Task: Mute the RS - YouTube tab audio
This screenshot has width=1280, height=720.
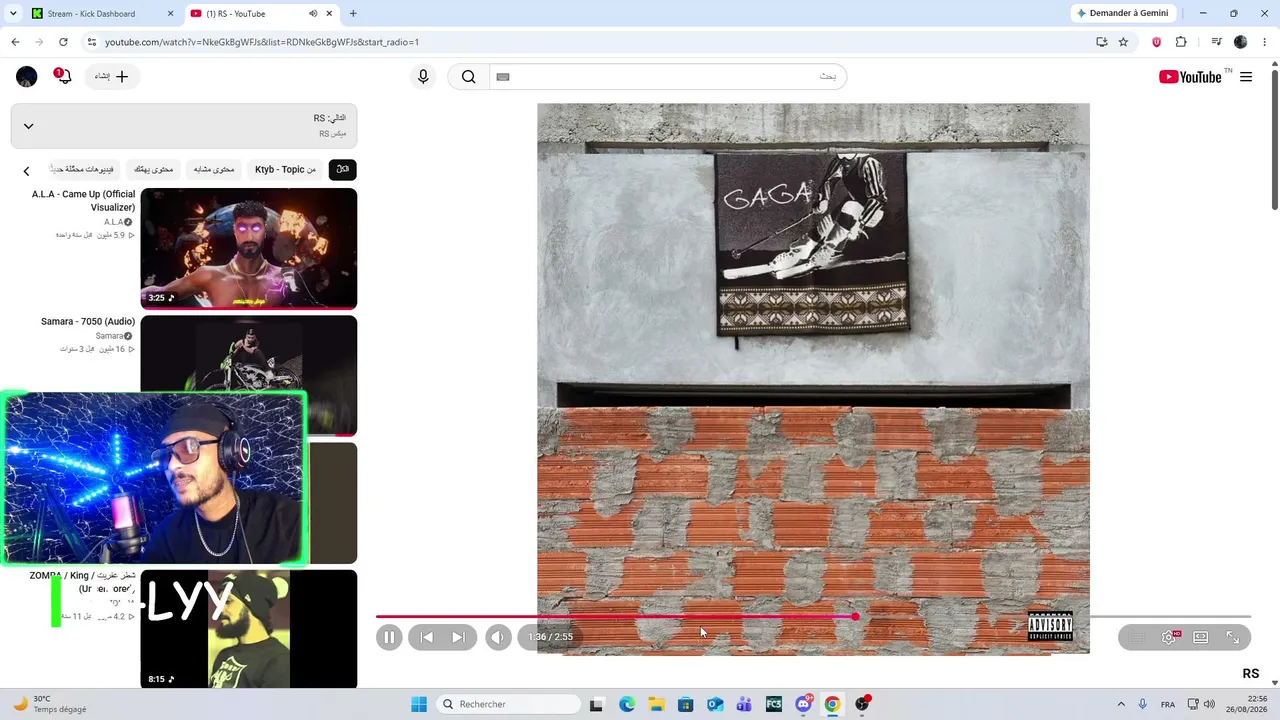Action: [313, 14]
